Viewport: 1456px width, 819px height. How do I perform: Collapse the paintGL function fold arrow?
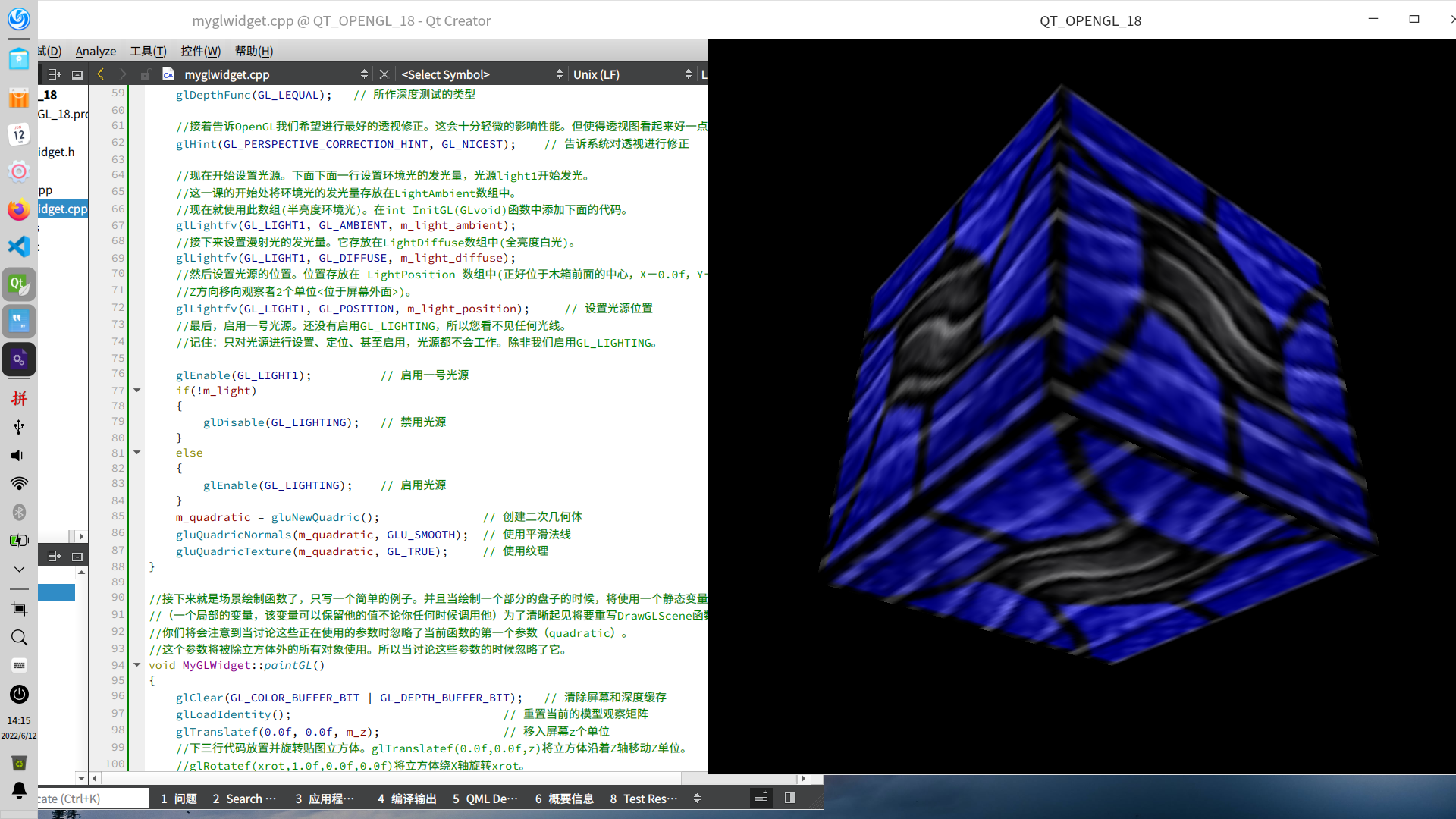(137, 665)
